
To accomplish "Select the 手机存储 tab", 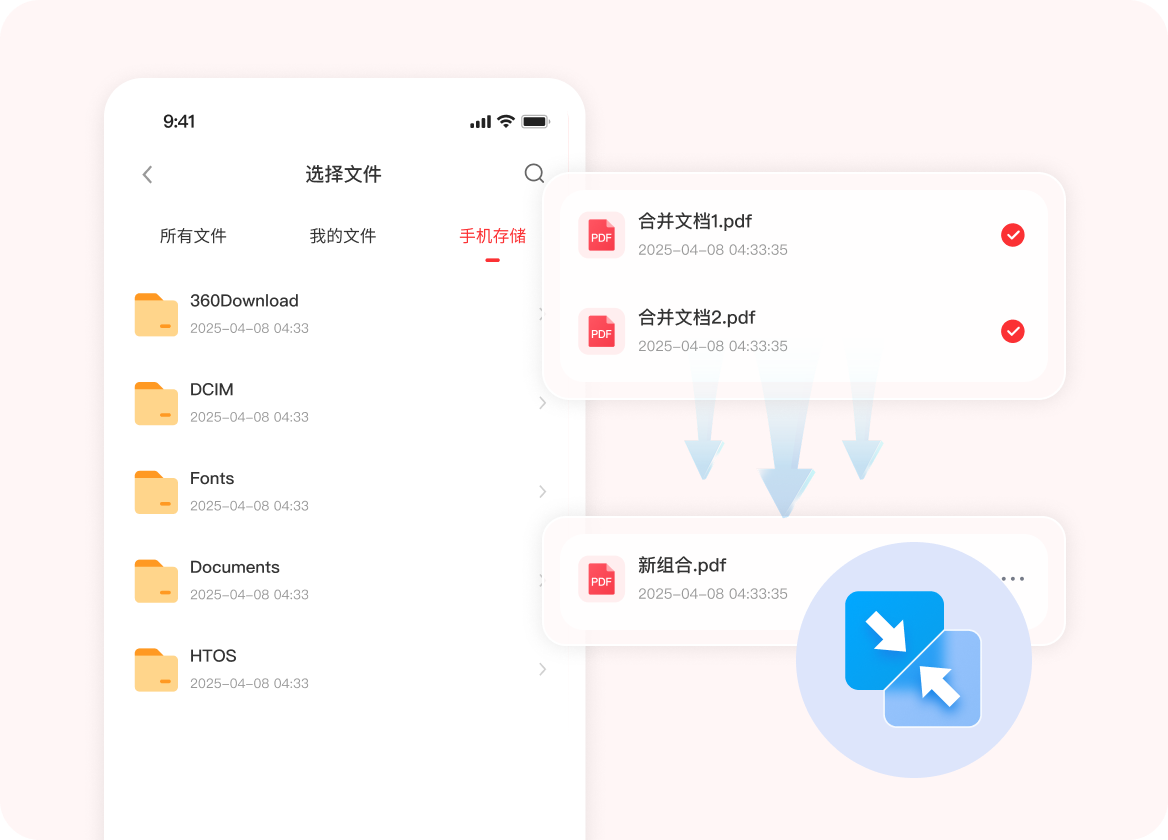I will tap(492, 236).
